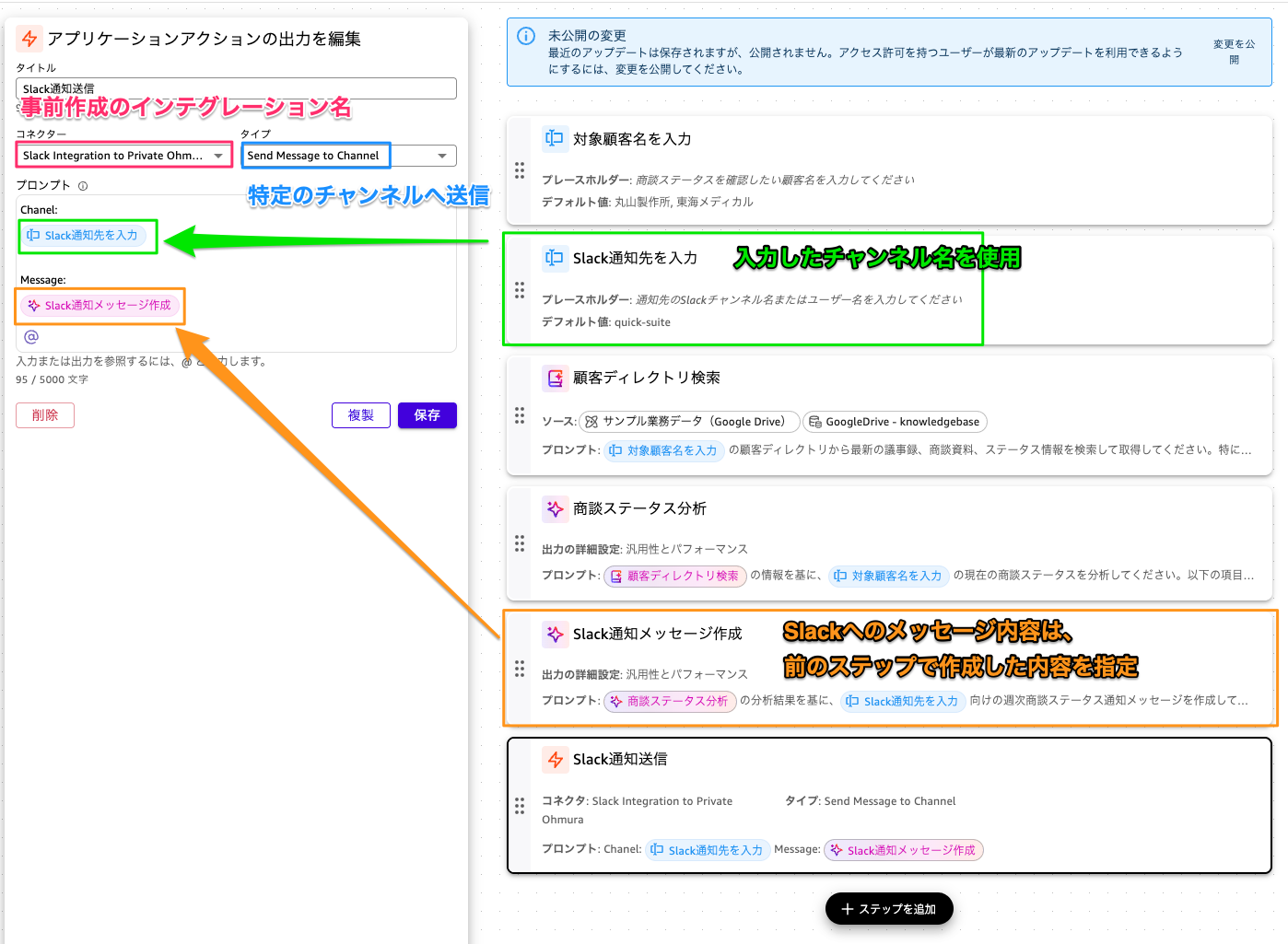Click the directory icon on 顧客ディレクトリ検索 step
This screenshot has width=1288, height=944.
pyautogui.click(x=555, y=378)
